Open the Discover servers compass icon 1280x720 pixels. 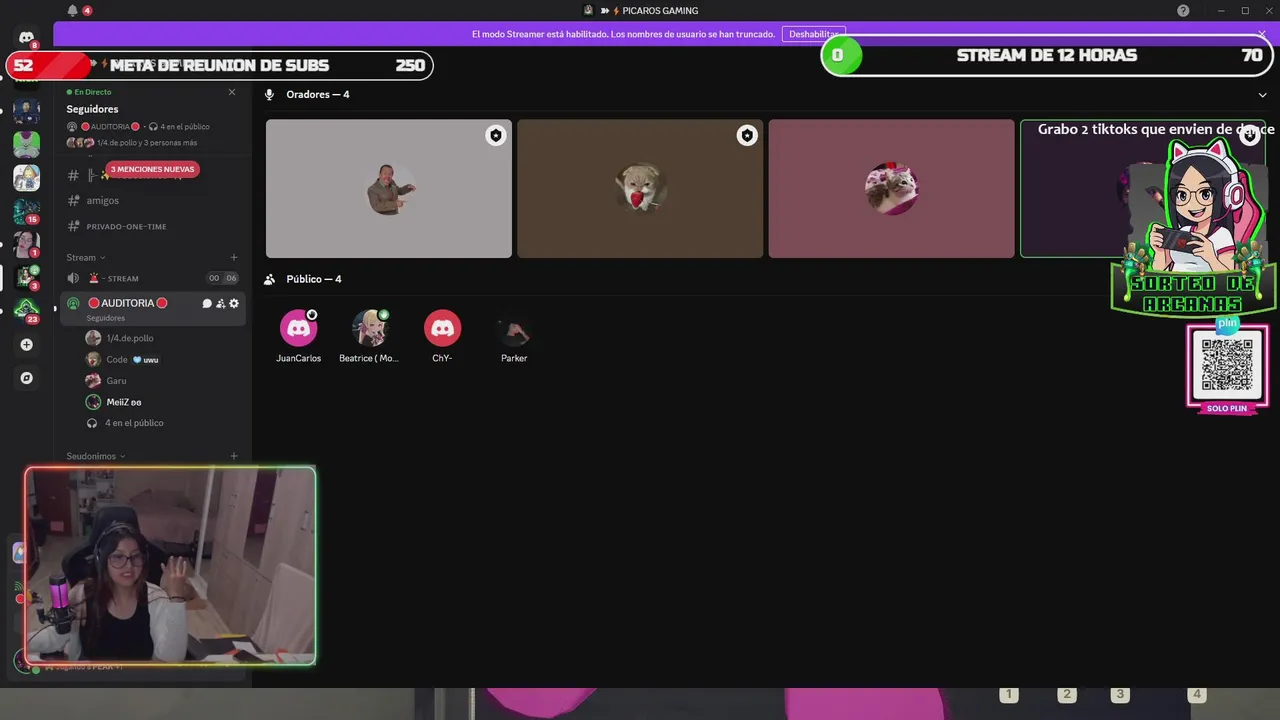pos(27,378)
